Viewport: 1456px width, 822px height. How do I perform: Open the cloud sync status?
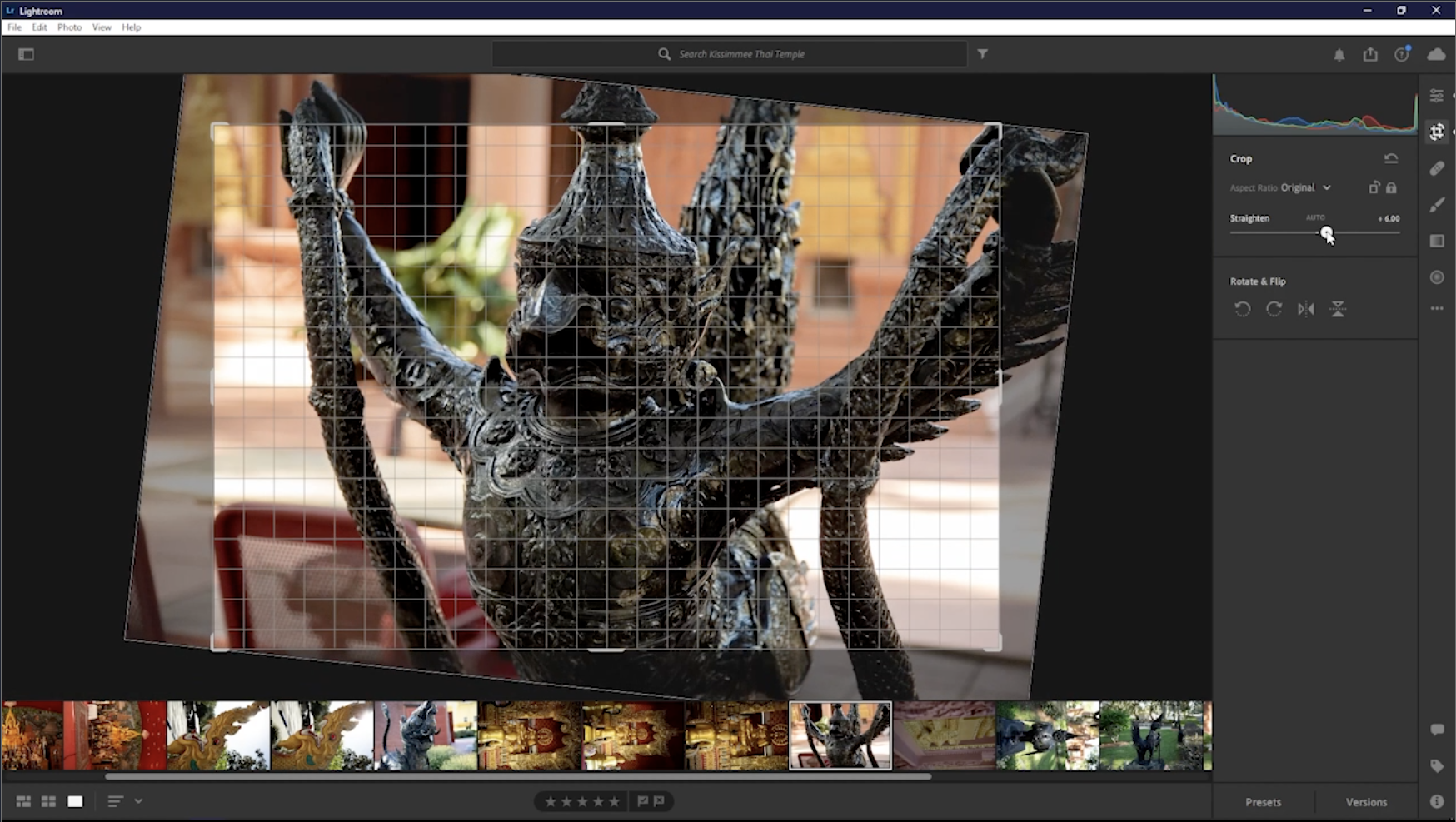pyautogui.click(x=1436, y=54)
